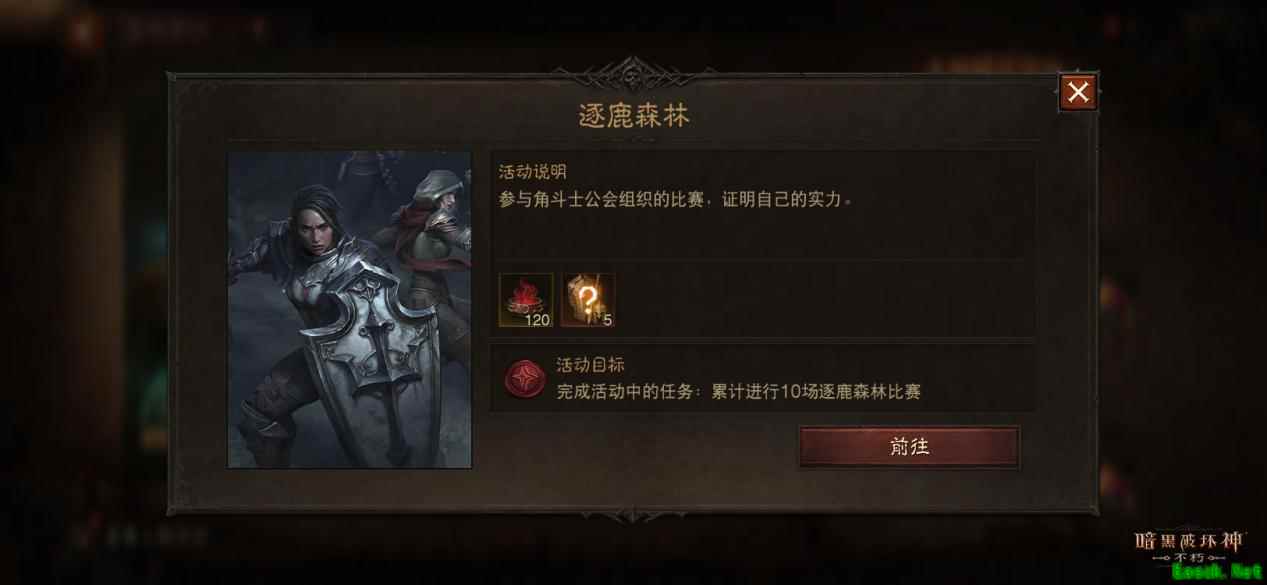Click the green Losck.Net watermark
This screenshot has height=585, width=1267.
click(1217, 573)
